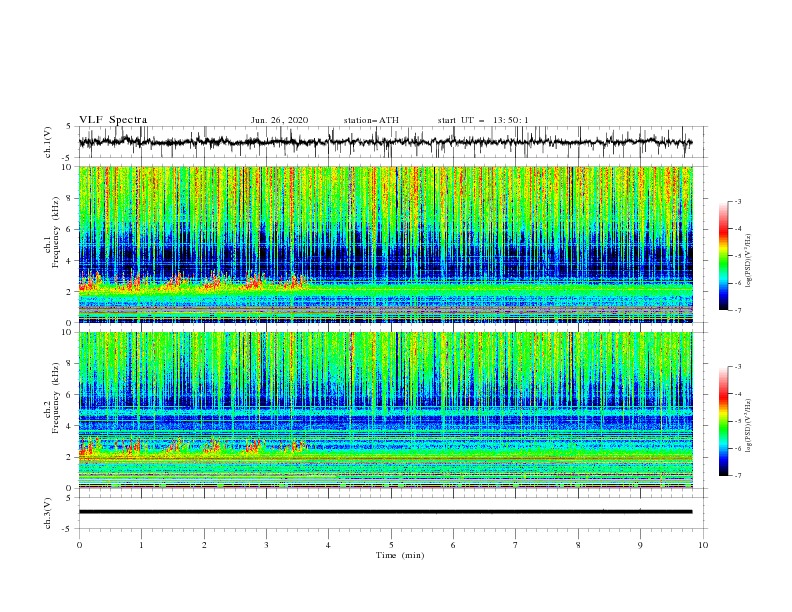Image resolution: width=792 pixels, height=612 pixels.
Task: Click the "VLF Spectra" plot title
Action: coord(113,120)
